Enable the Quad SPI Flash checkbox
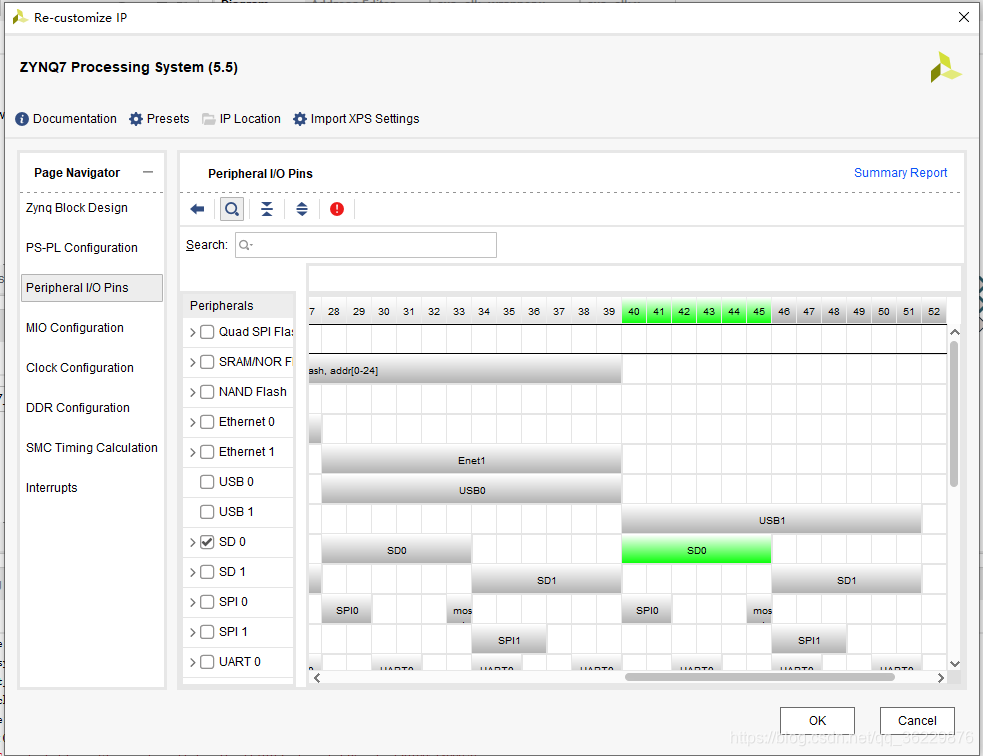The width and height of the screenshot is (983, 756). tap(207, 332)
